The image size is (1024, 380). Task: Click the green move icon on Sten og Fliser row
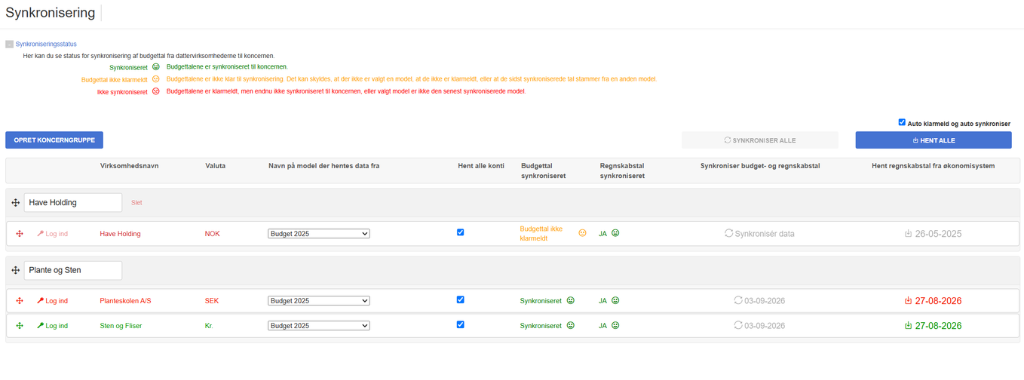[19, 326]
